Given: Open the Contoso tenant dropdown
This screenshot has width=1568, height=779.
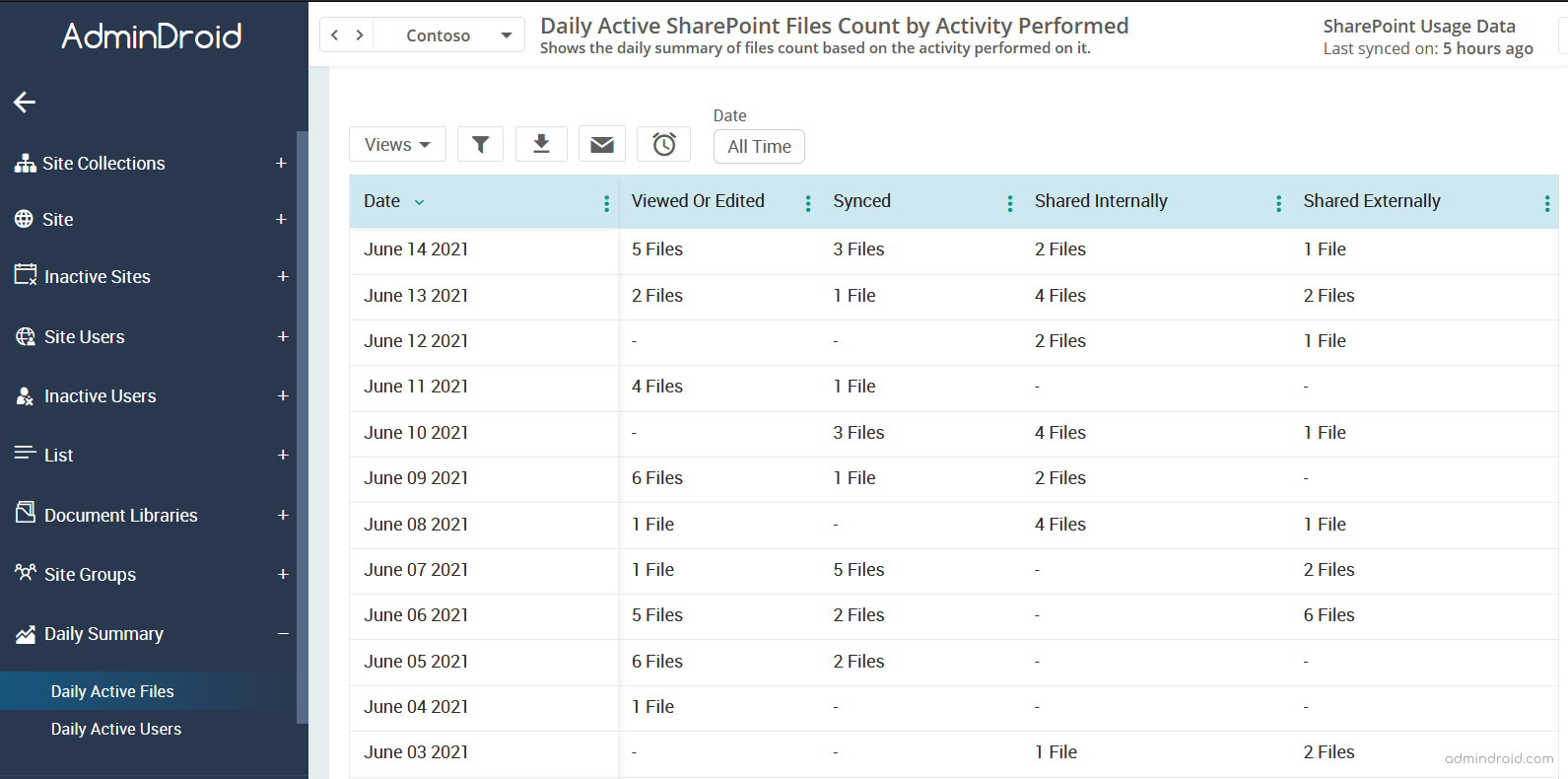Looking at the screenshot, I should [x=459, y=35].
